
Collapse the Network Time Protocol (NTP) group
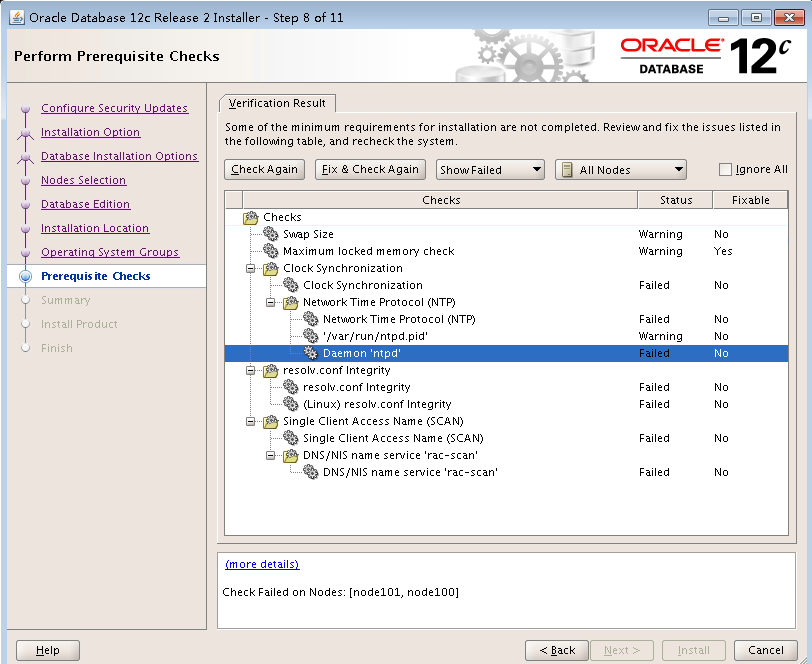270,302
